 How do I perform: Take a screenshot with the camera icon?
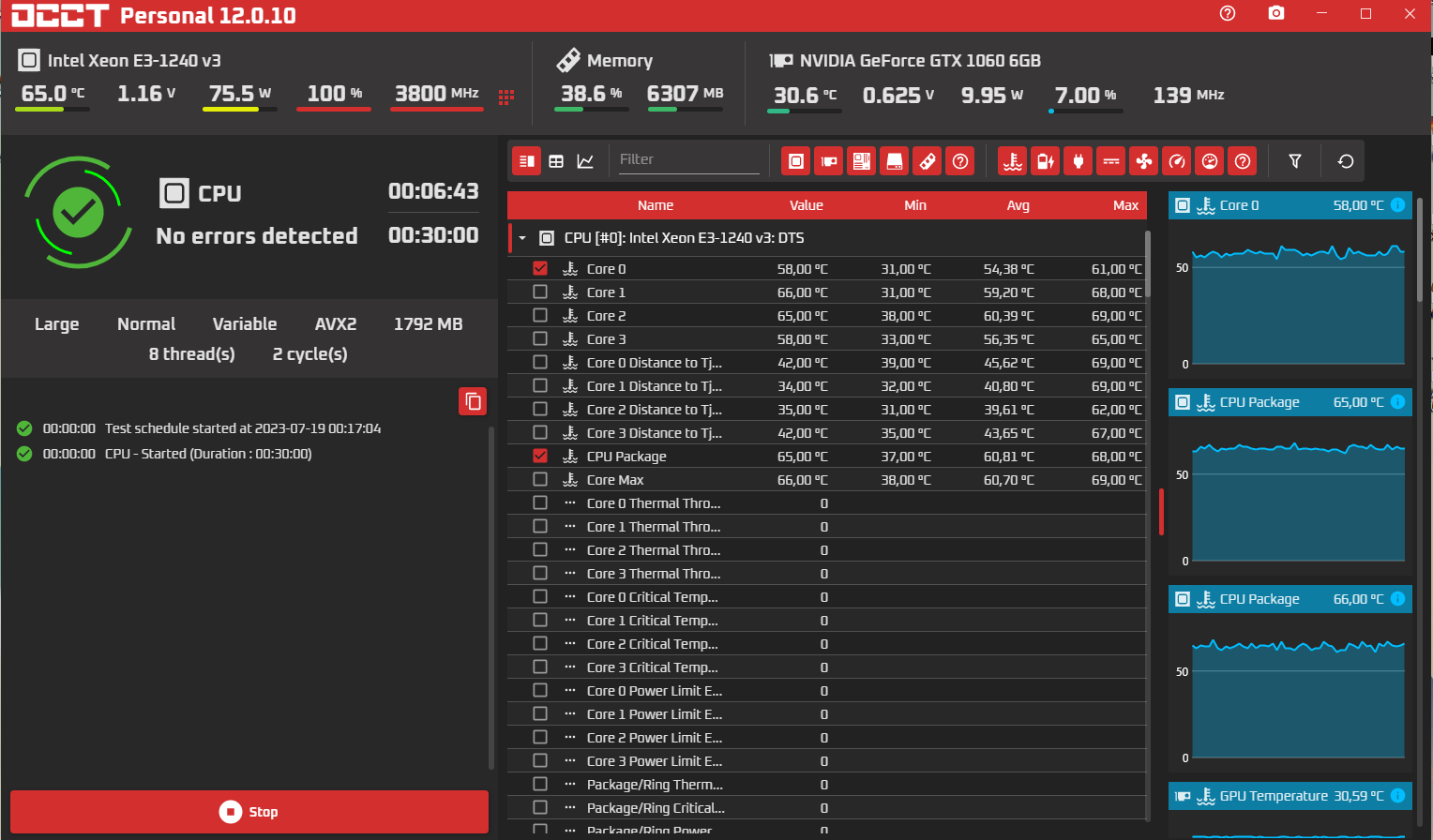click(x=1276, y=13)
